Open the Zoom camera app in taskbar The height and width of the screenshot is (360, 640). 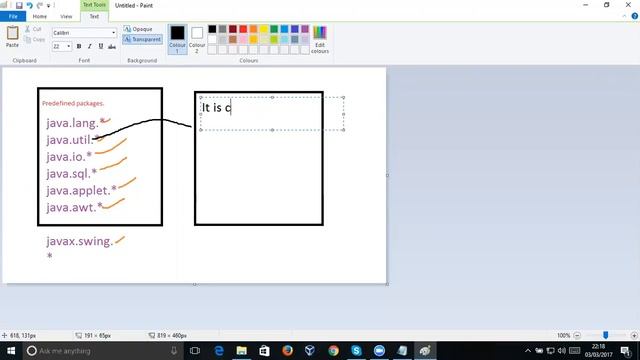379,351
